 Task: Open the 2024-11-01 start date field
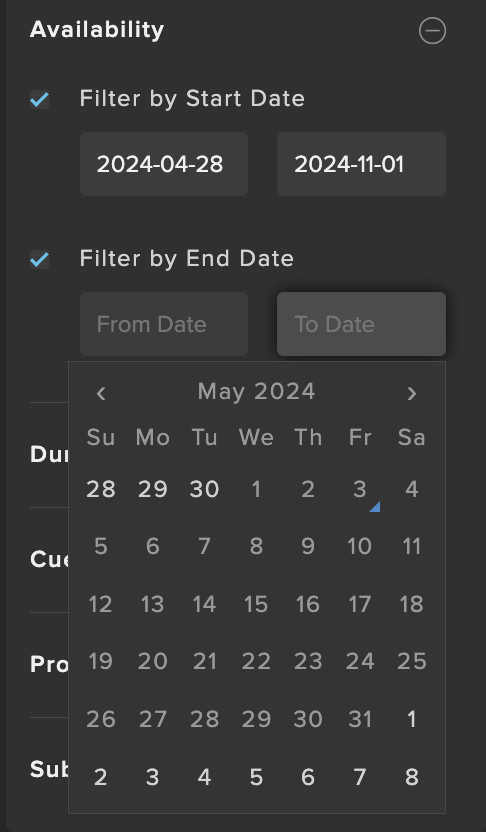click(x=361, y=164)
